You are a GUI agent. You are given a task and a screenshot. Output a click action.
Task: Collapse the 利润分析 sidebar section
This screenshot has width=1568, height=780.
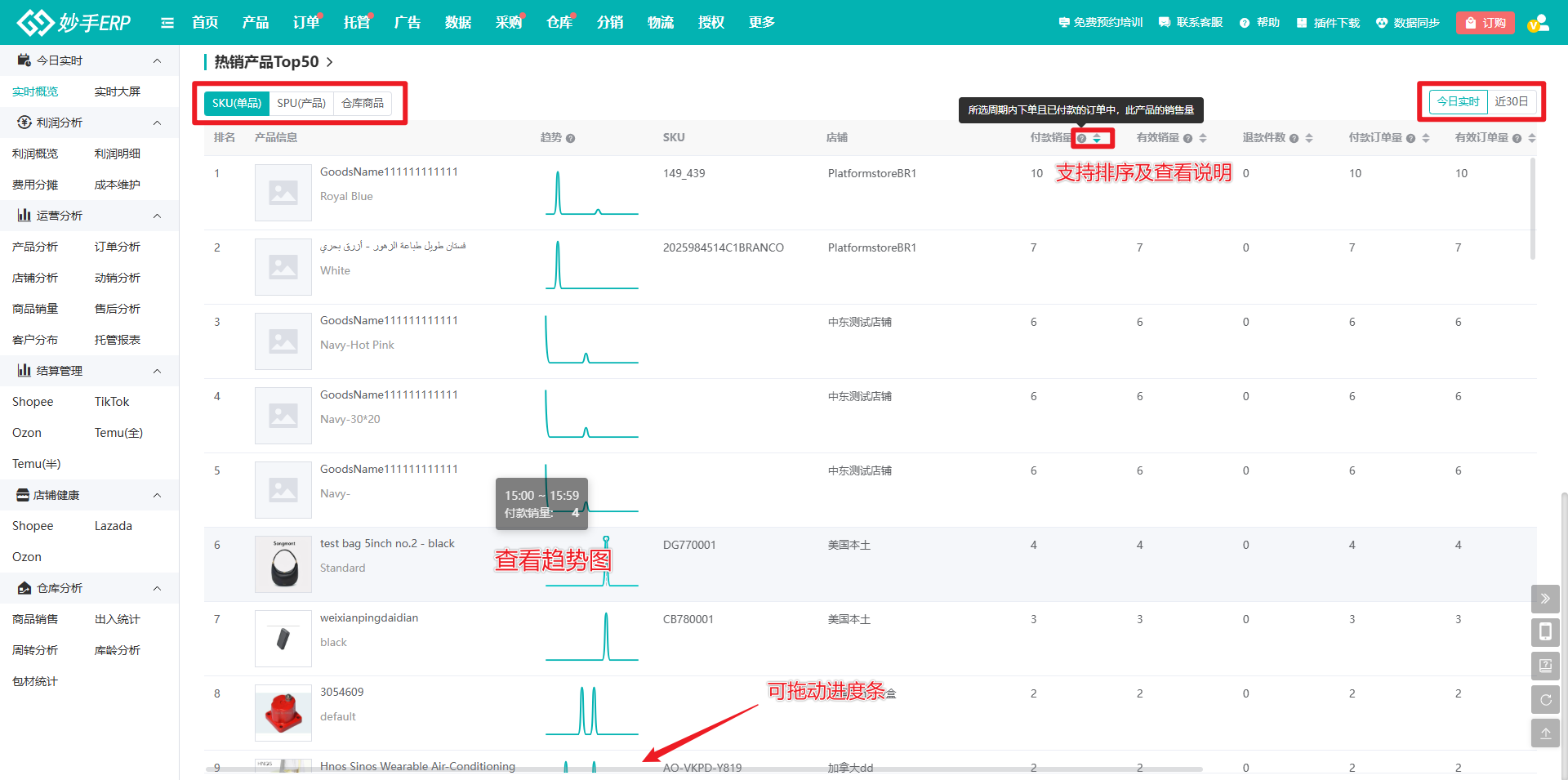[157, 123]
